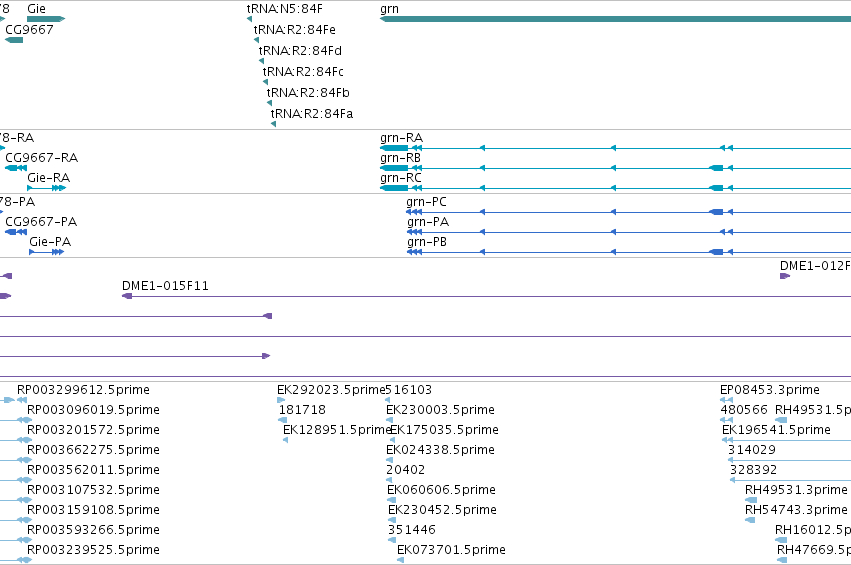Screen dimensions: 851x565
Task: Select the grn-RB transcript label
Action: [401, 158]
